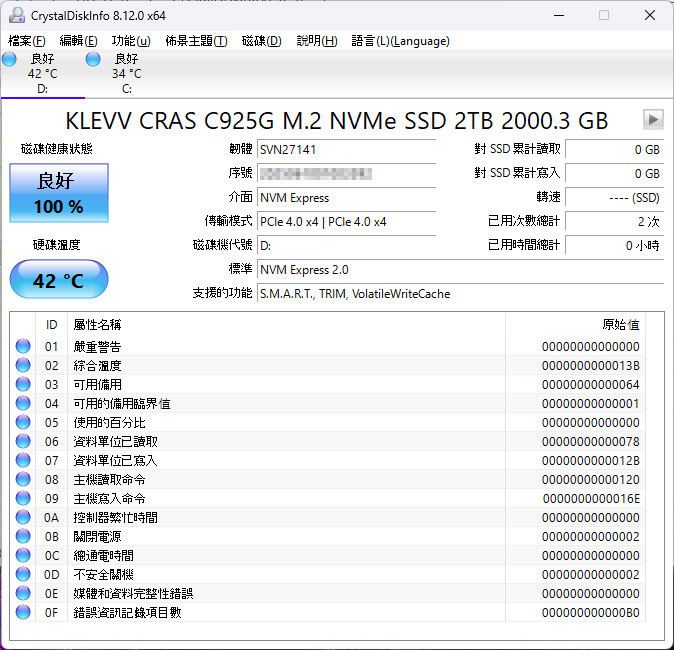Click the 原始值 column header
Image resolution: width=674 pixels, height=650 pixels.
[x=619, y=324]
